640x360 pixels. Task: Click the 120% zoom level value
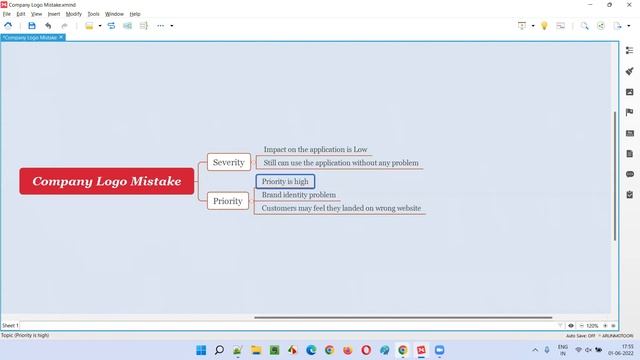pyautogui.click(x=592, y=326)
